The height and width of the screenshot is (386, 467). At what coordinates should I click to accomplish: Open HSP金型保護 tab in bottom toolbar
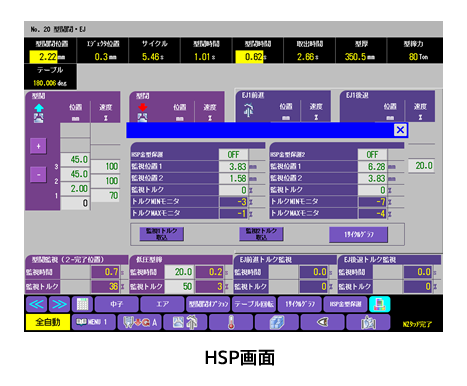345,304
